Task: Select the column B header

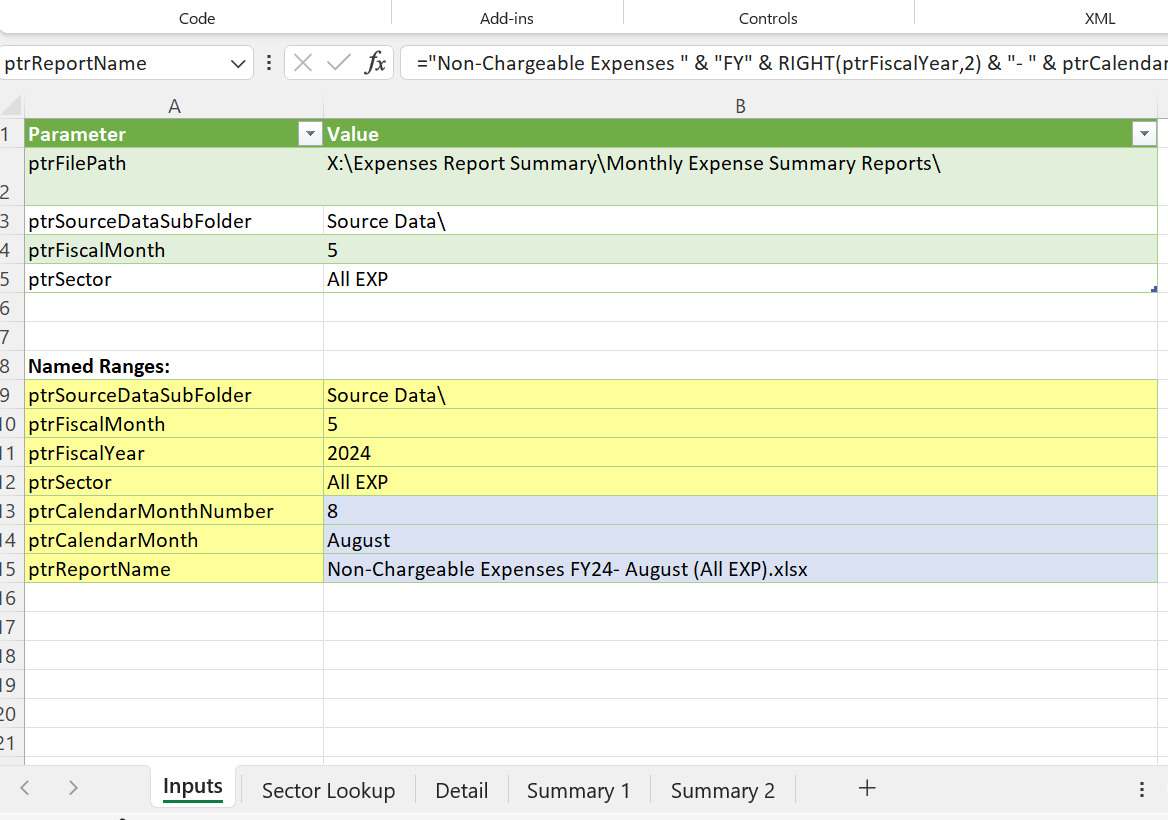Action: click(x=740, y=105)
